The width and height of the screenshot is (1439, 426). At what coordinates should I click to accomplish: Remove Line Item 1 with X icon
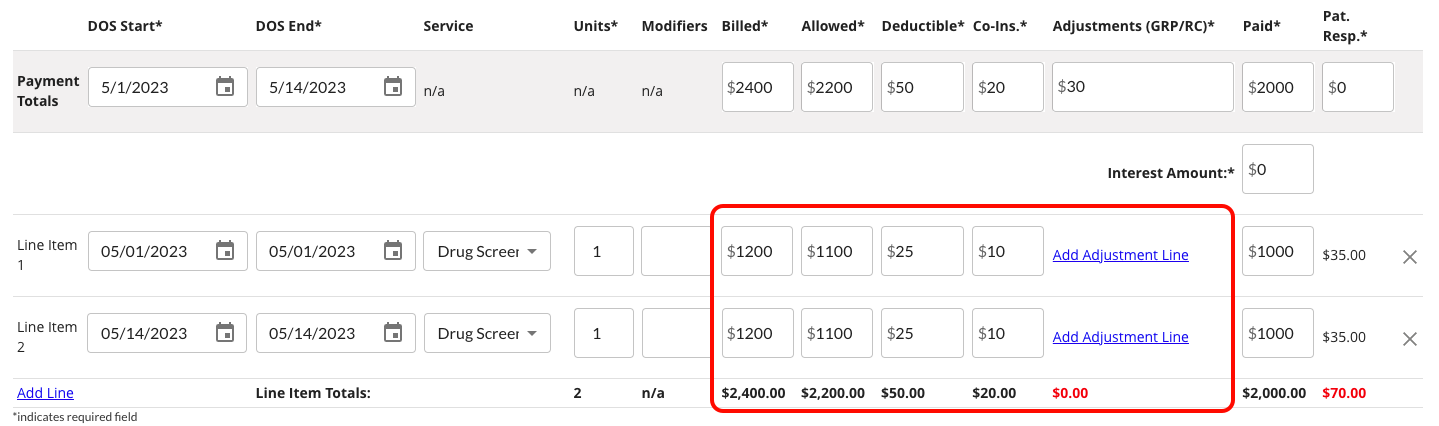1410,257
